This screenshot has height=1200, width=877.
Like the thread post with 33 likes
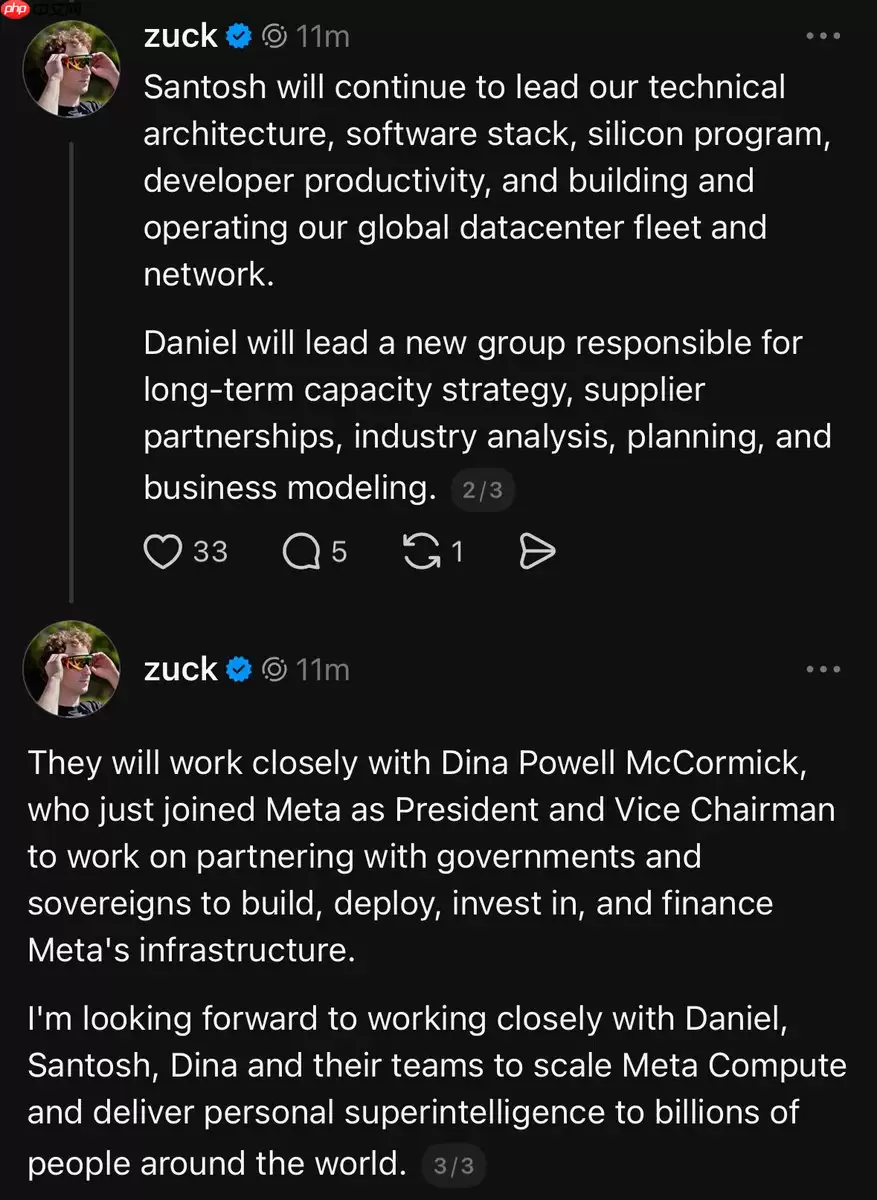click(x=162, y=551)
